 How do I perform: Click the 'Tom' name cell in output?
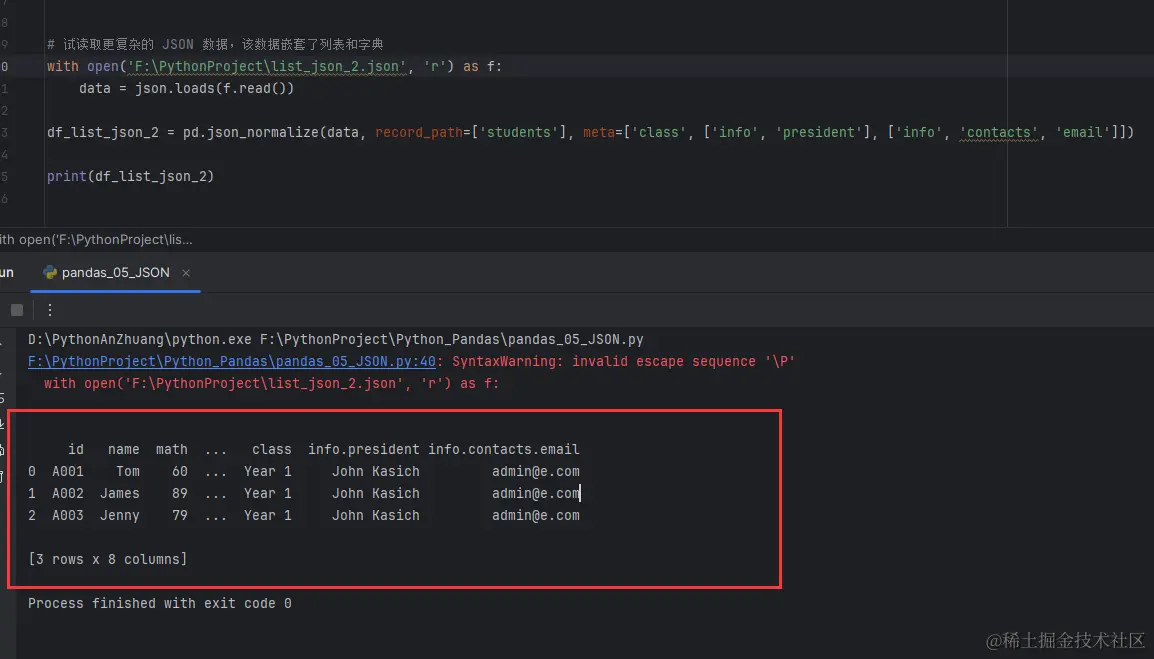[127, 471]
